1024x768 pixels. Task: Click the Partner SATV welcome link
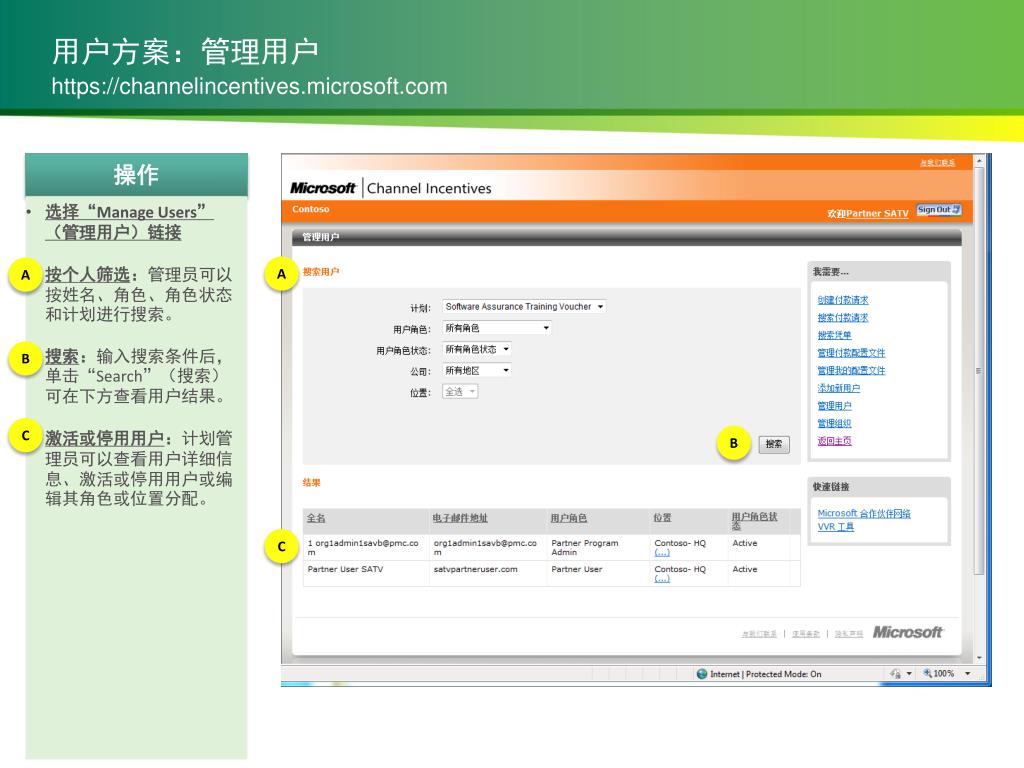877,214
